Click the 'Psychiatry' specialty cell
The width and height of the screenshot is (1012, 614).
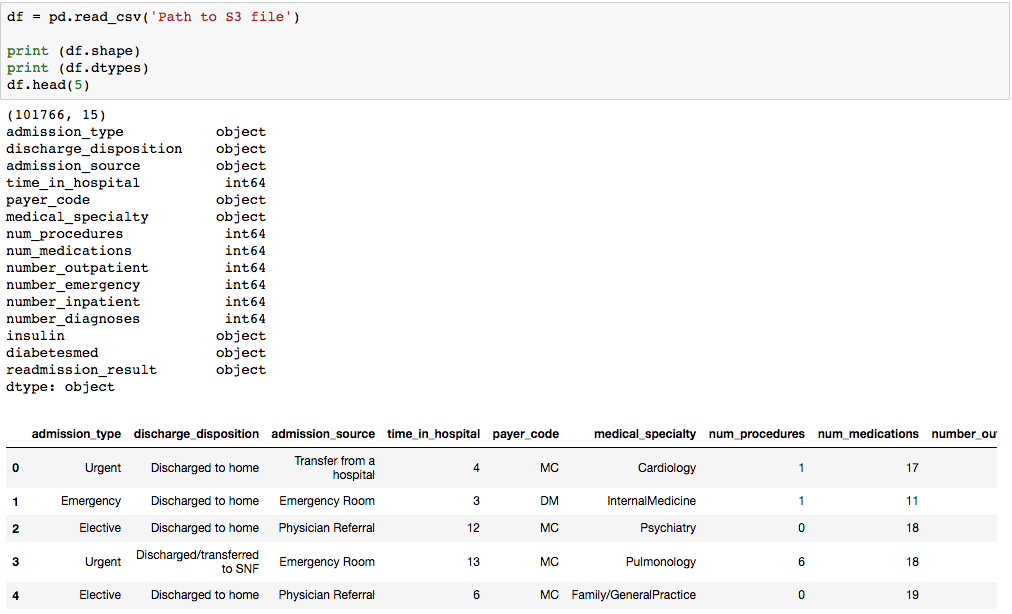668,527
